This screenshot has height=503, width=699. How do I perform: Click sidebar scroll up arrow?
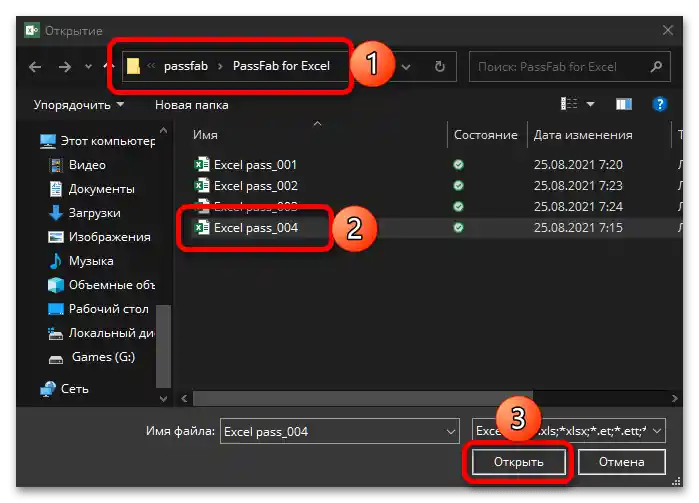click(x=164, y=131)
